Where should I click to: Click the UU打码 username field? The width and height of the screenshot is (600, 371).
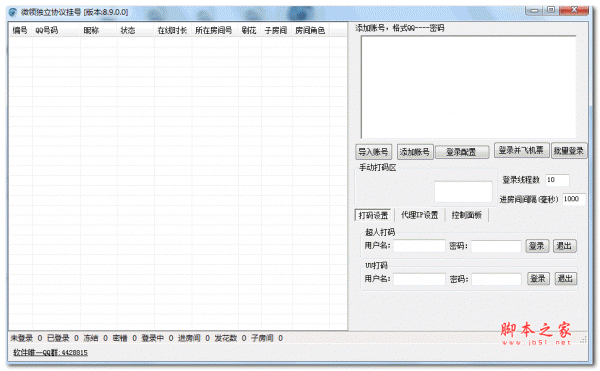(419, 279)
